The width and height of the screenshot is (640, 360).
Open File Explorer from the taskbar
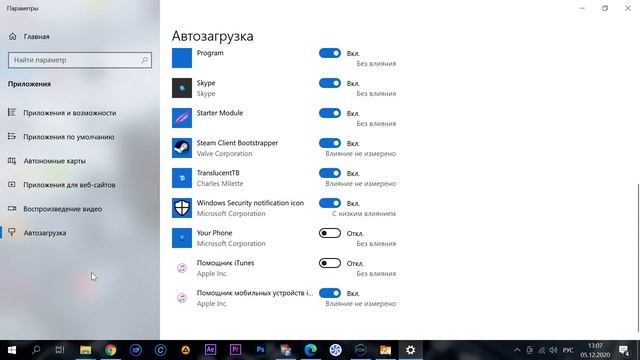pyautogui.click(x=85, y=350)
